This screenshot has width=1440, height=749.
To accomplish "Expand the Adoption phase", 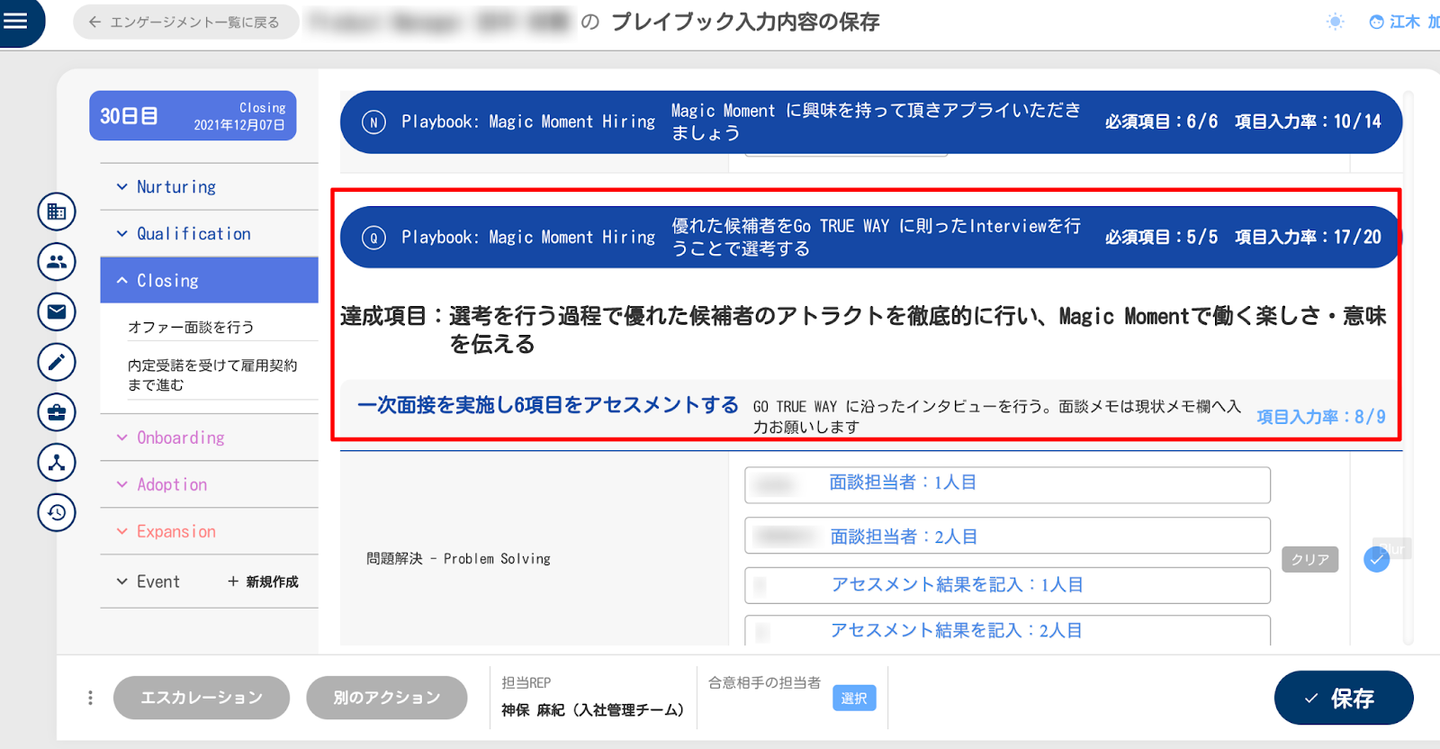I will [x=209, y=485].
